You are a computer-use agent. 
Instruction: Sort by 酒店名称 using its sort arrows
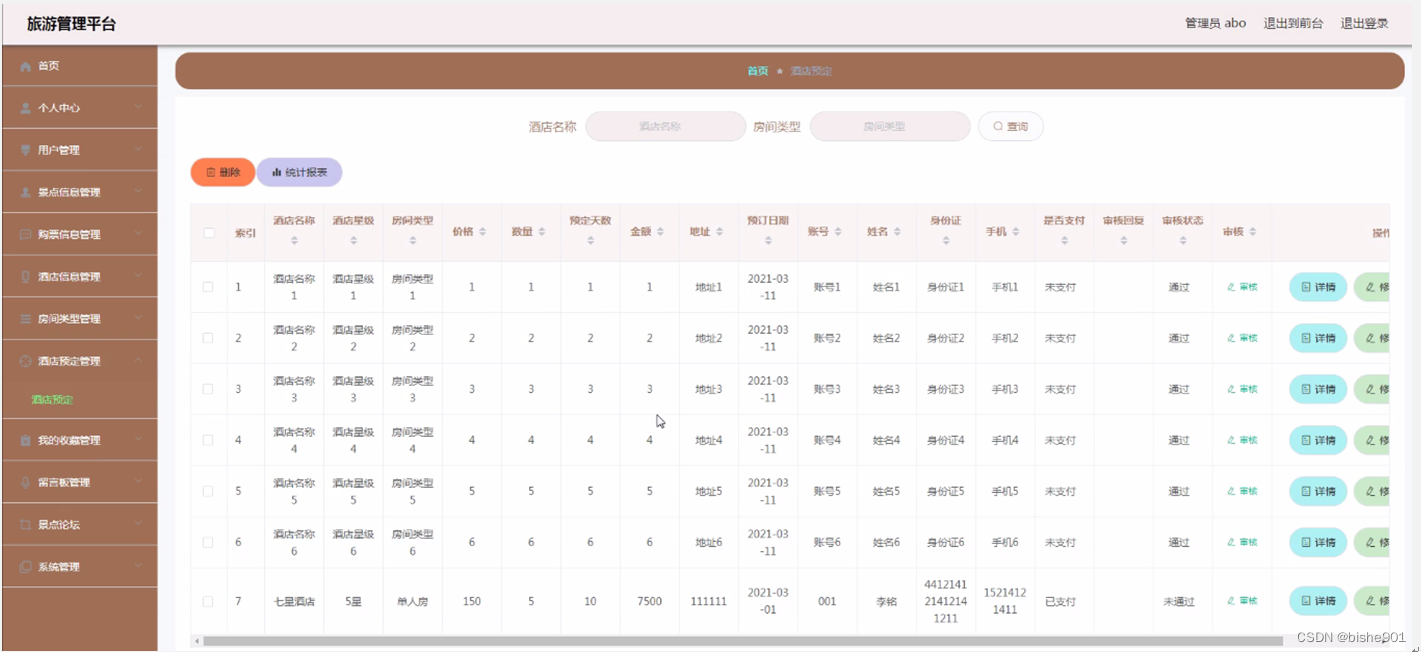(294, 241)
